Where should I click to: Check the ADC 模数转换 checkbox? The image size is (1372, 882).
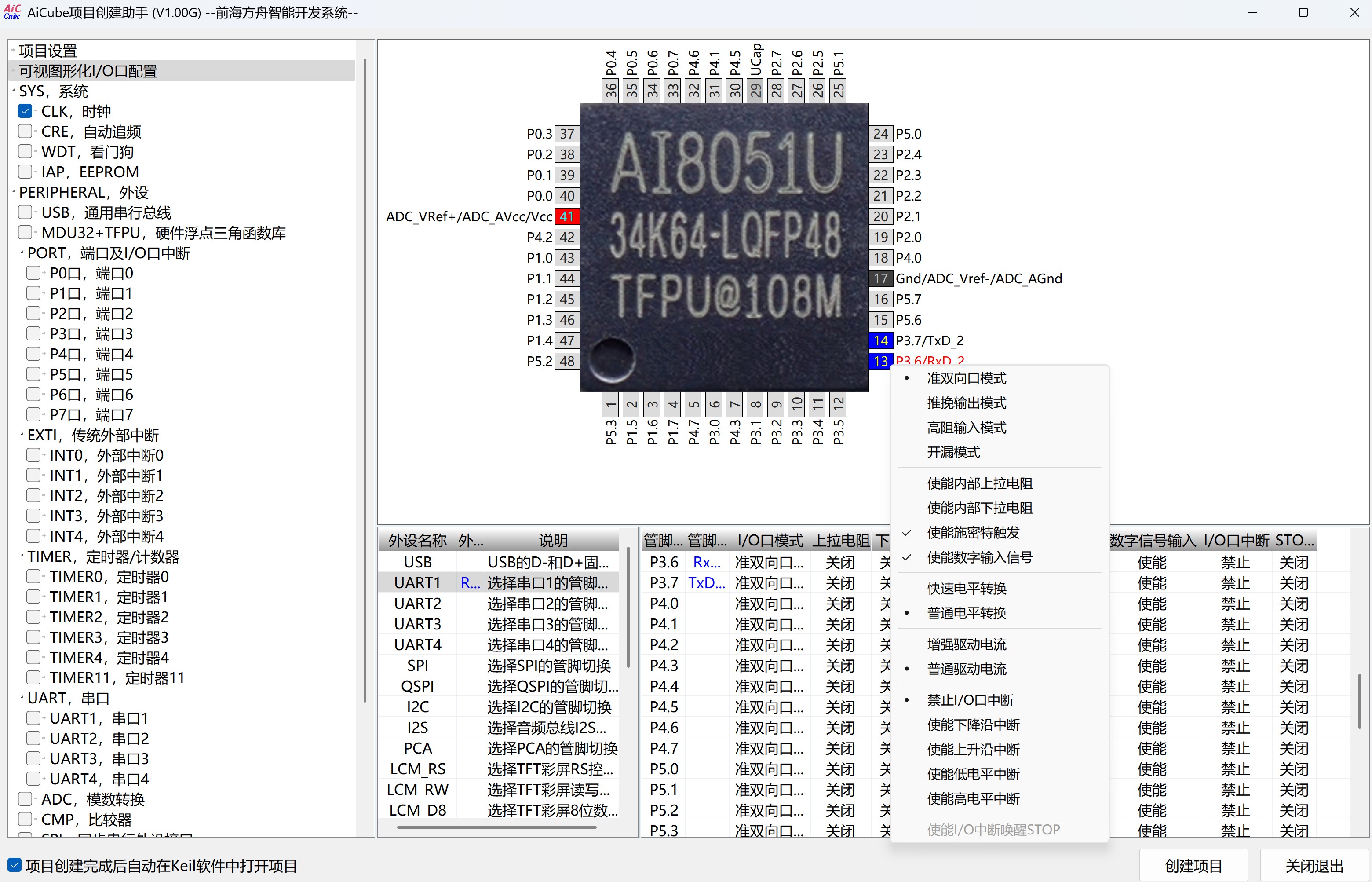25,799
